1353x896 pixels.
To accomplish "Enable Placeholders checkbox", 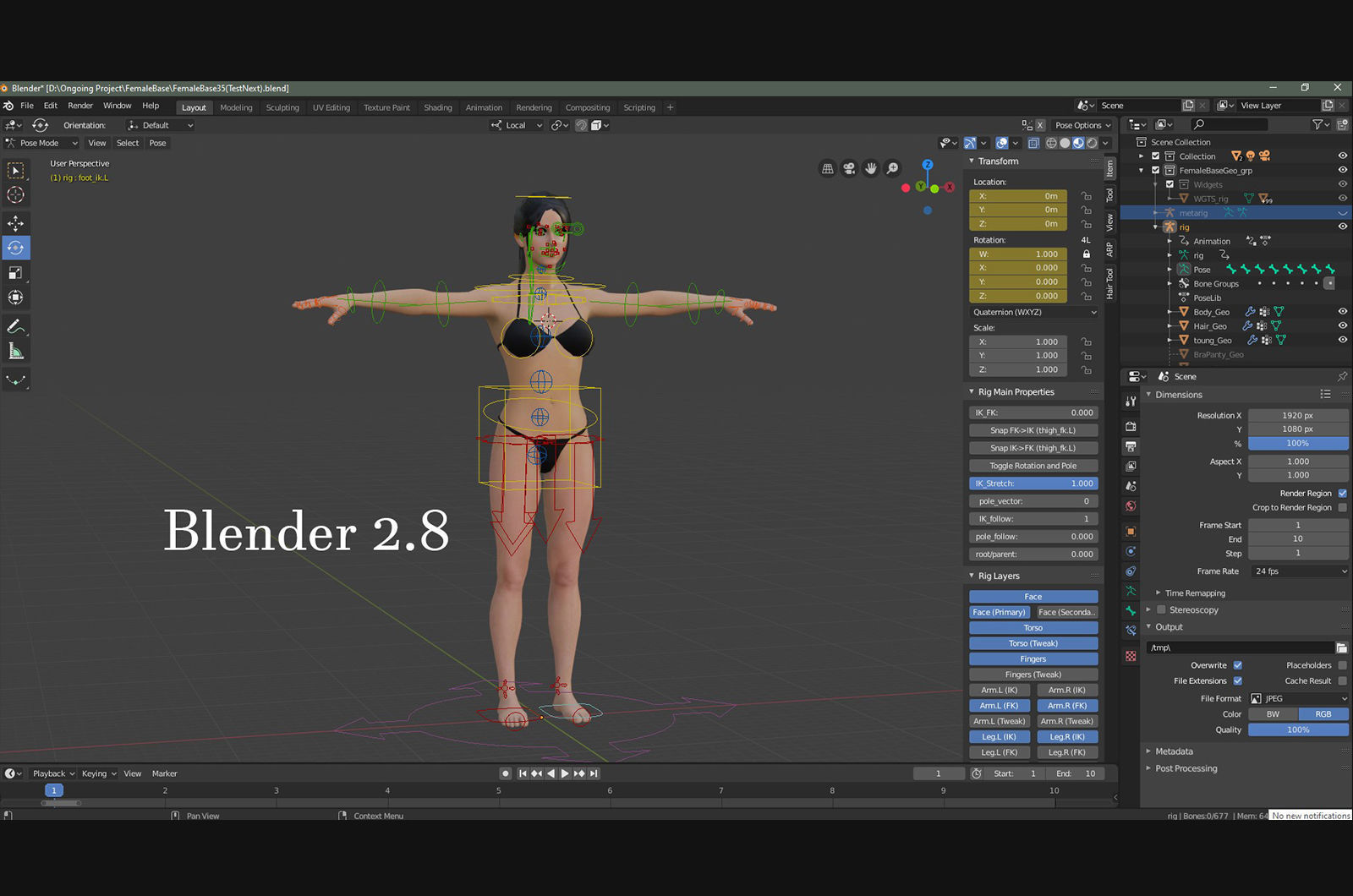I will click(x=1342, y=665).
